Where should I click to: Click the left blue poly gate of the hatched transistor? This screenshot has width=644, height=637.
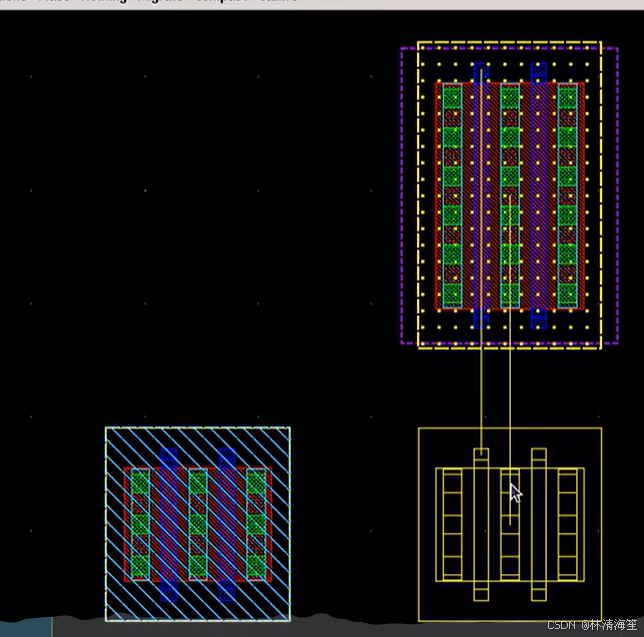coord(169,525)
